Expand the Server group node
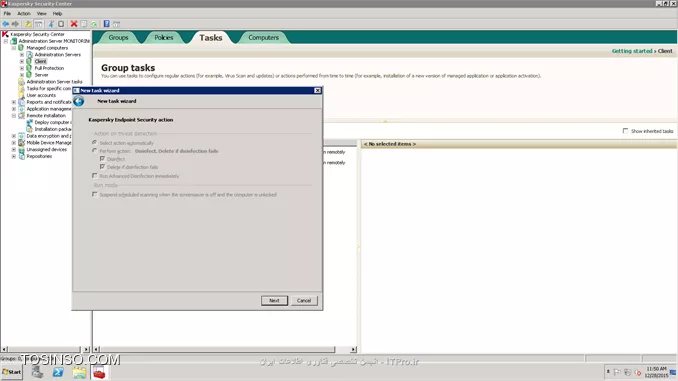 pos(22,75)
